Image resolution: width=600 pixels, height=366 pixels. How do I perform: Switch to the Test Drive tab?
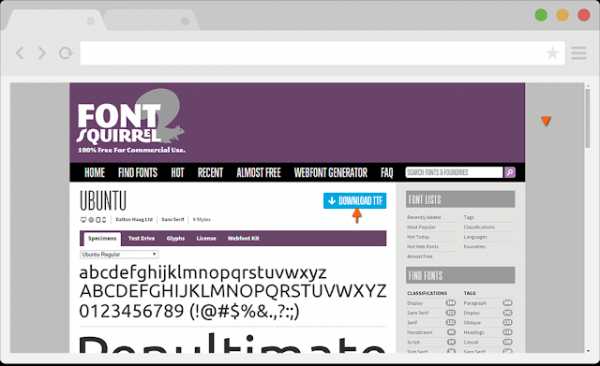(141, 238)
